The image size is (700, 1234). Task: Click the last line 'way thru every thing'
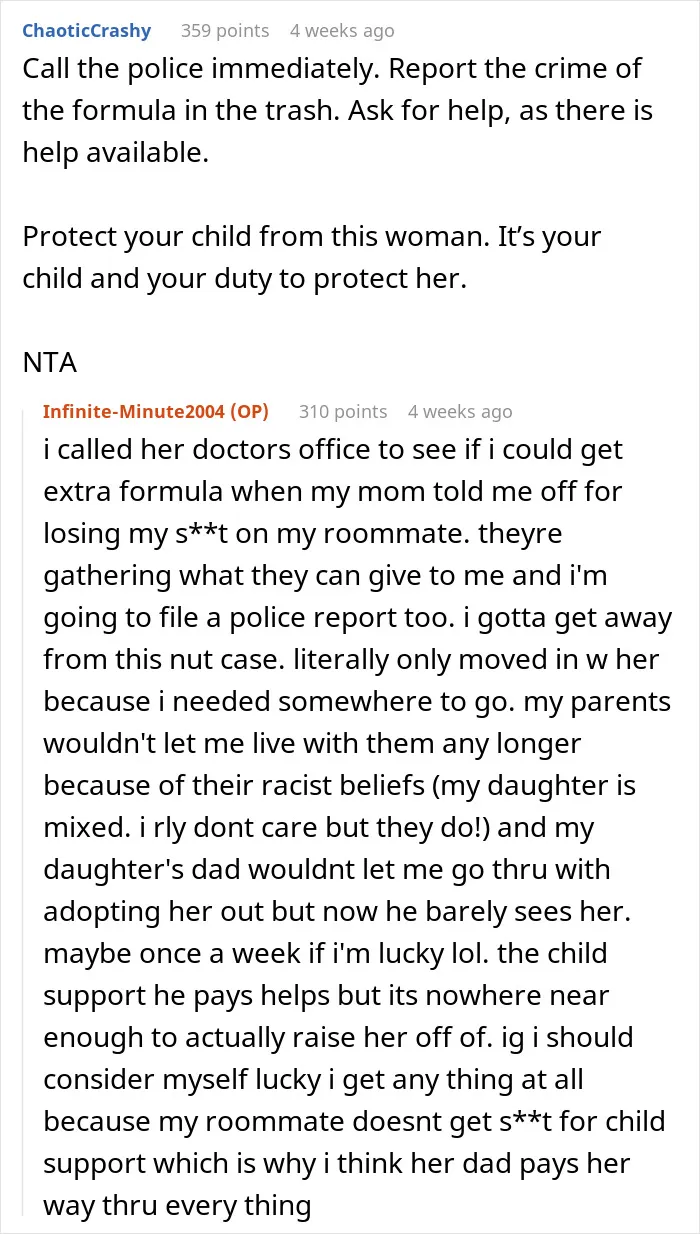click(177, 1206)
